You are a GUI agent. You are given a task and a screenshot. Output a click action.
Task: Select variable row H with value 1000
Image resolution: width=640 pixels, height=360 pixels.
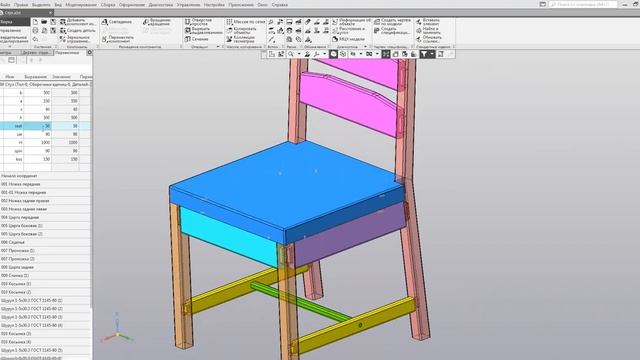45,142
